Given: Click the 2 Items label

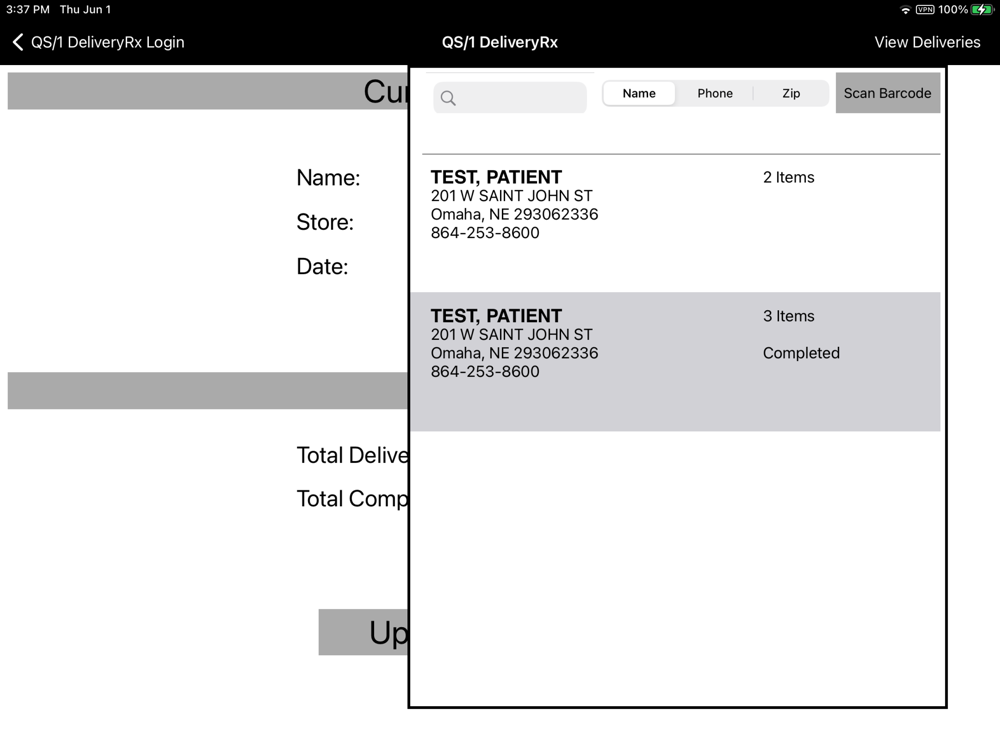Looking at the screenshot, I should (x=788, y=177).
